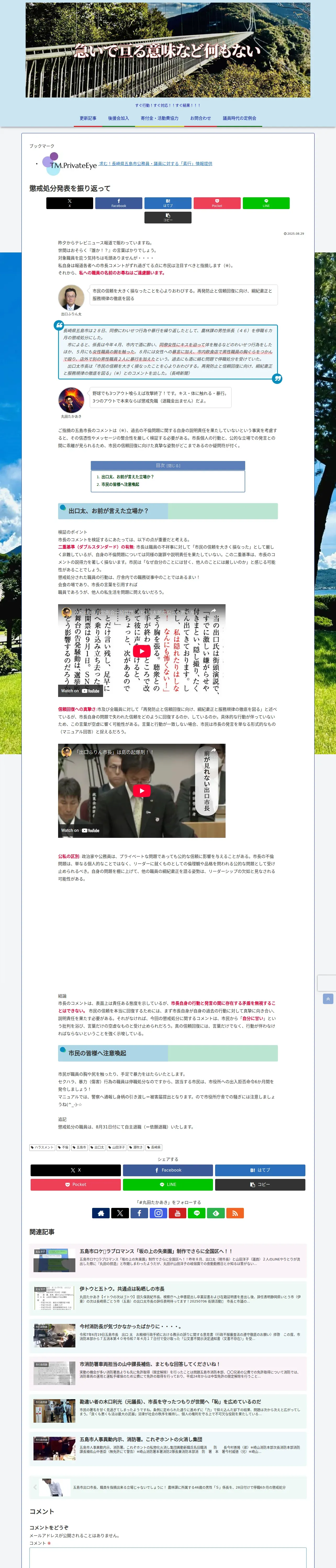Viewport: 336px width, 1568px height.
Task: Share on はてブ using the top button
Action: point(168,203)
